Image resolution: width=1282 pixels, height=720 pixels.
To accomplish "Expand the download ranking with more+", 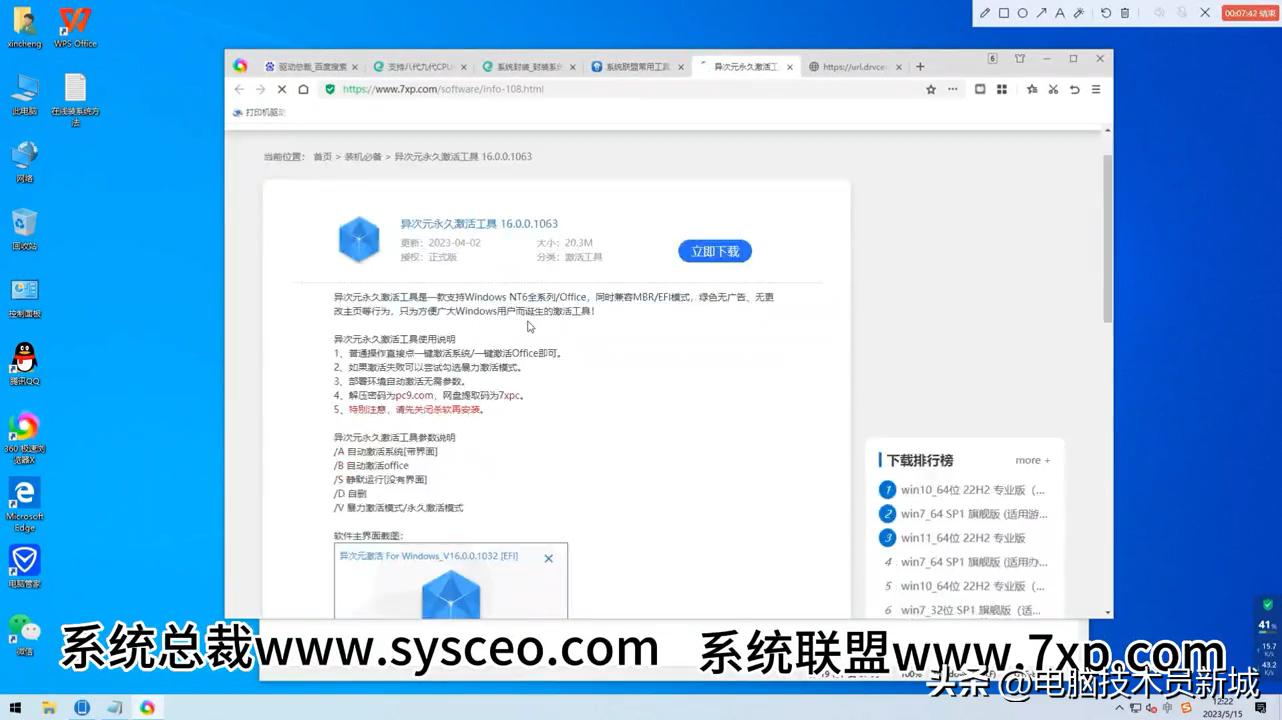I will 1032,460.
